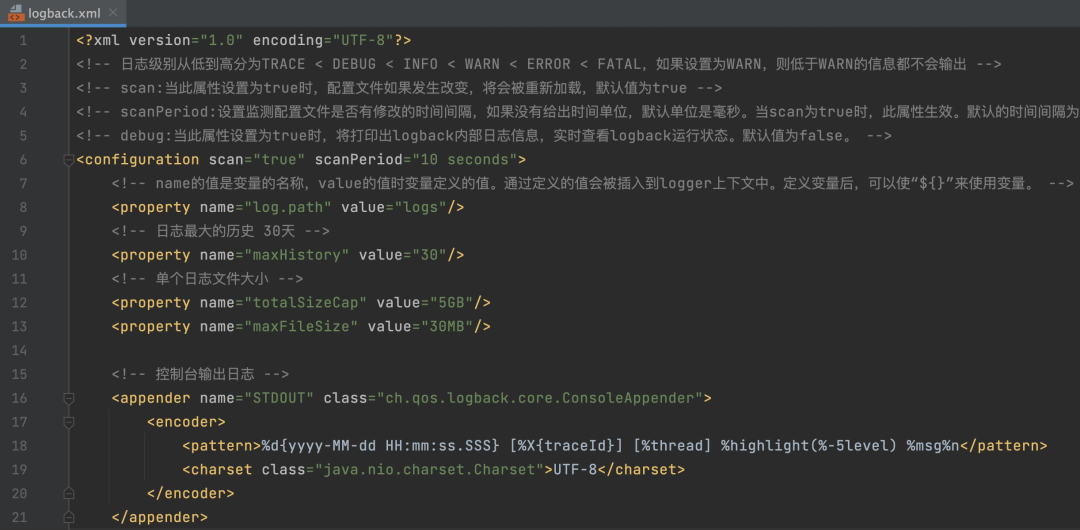Click the "10 seconds" scanPeriod value
The height and width of the screenshot is (530, 1080).
click(460, 160)
